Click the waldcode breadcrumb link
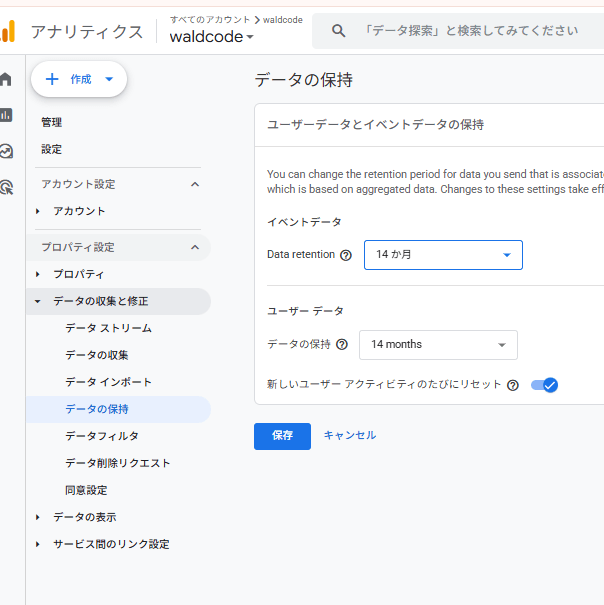This screenshot has width=604, height=605. [x=283, y=20]
